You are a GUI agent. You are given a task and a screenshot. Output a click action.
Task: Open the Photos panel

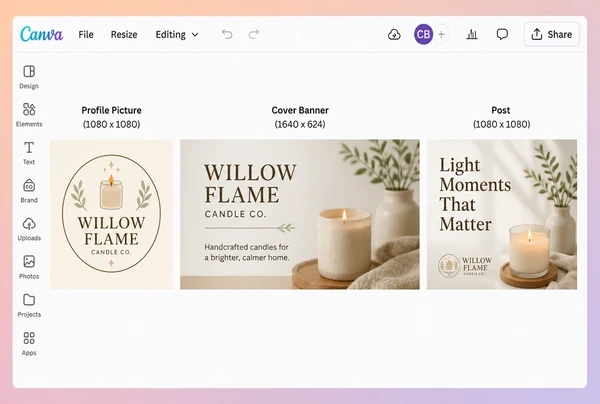(x=29, y=267)
